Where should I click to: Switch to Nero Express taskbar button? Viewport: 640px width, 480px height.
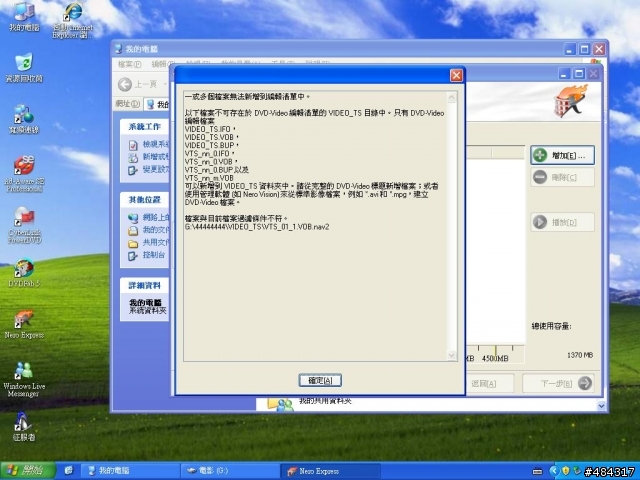coord(330,471)
